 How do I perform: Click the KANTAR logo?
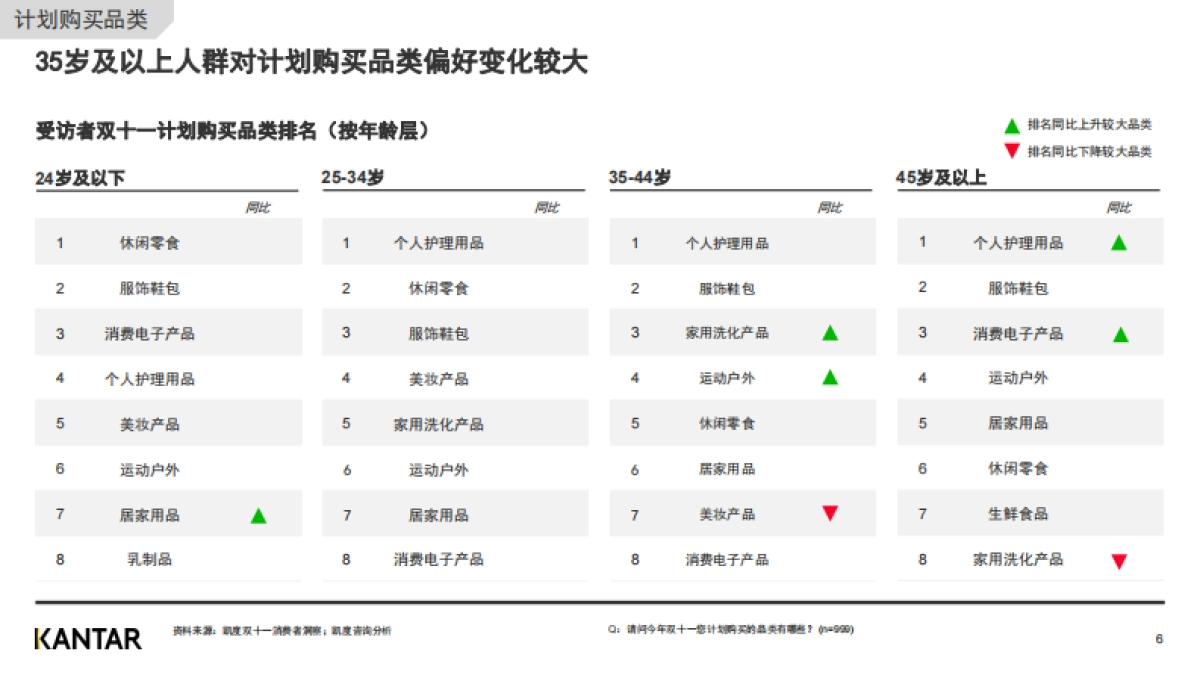pyautogui.click(x=86, y=635)
